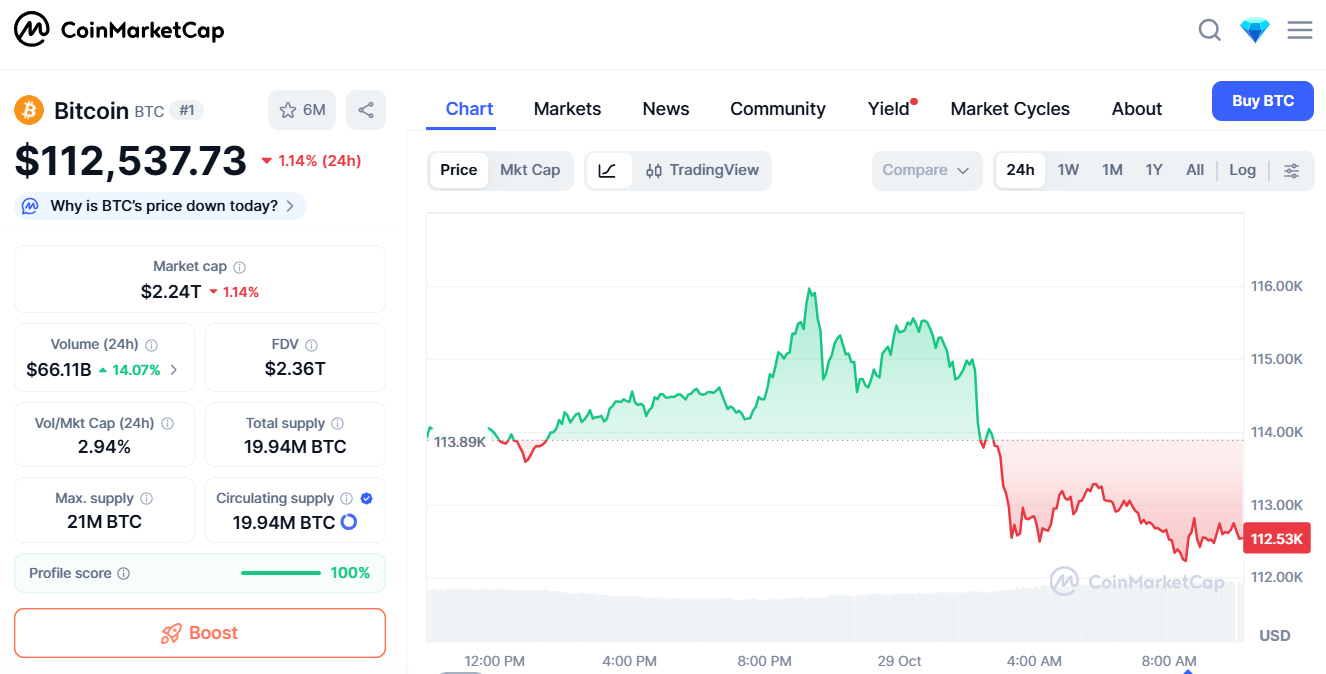
Task: Click the share icon next to watchlist
Action: tap(365, 109)
